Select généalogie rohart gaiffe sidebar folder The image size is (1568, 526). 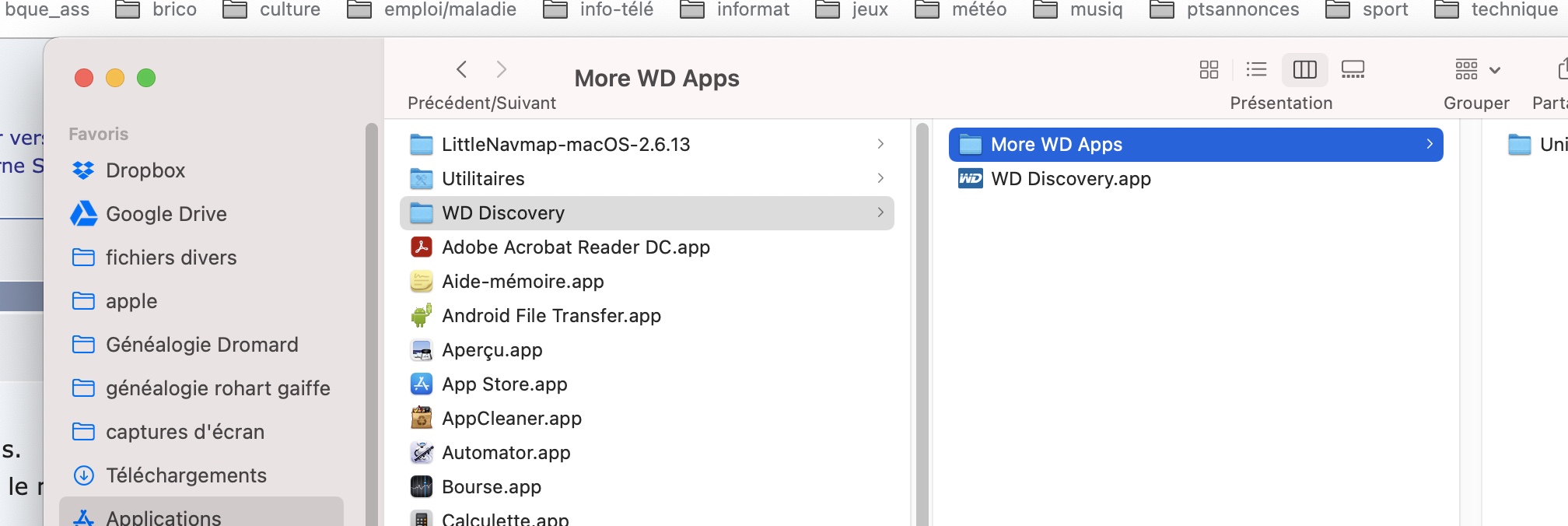click(x=201, y=388)
